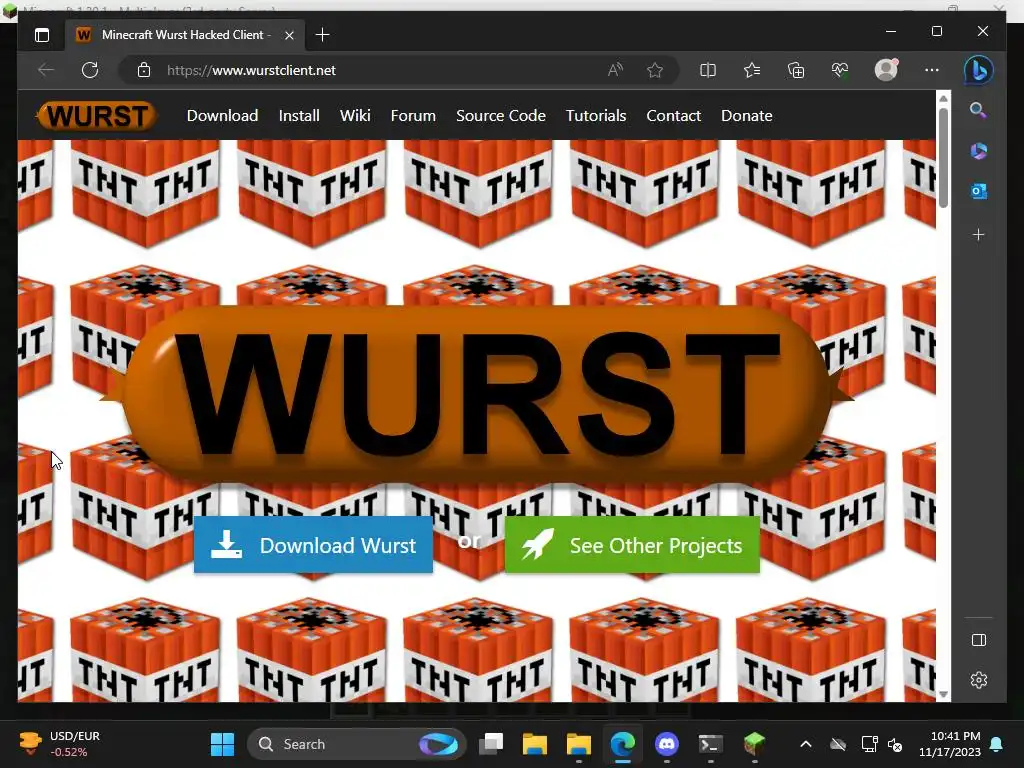Click the green See Other Projects button
This screenshot has height=768, width=1024.
[632, 545]
